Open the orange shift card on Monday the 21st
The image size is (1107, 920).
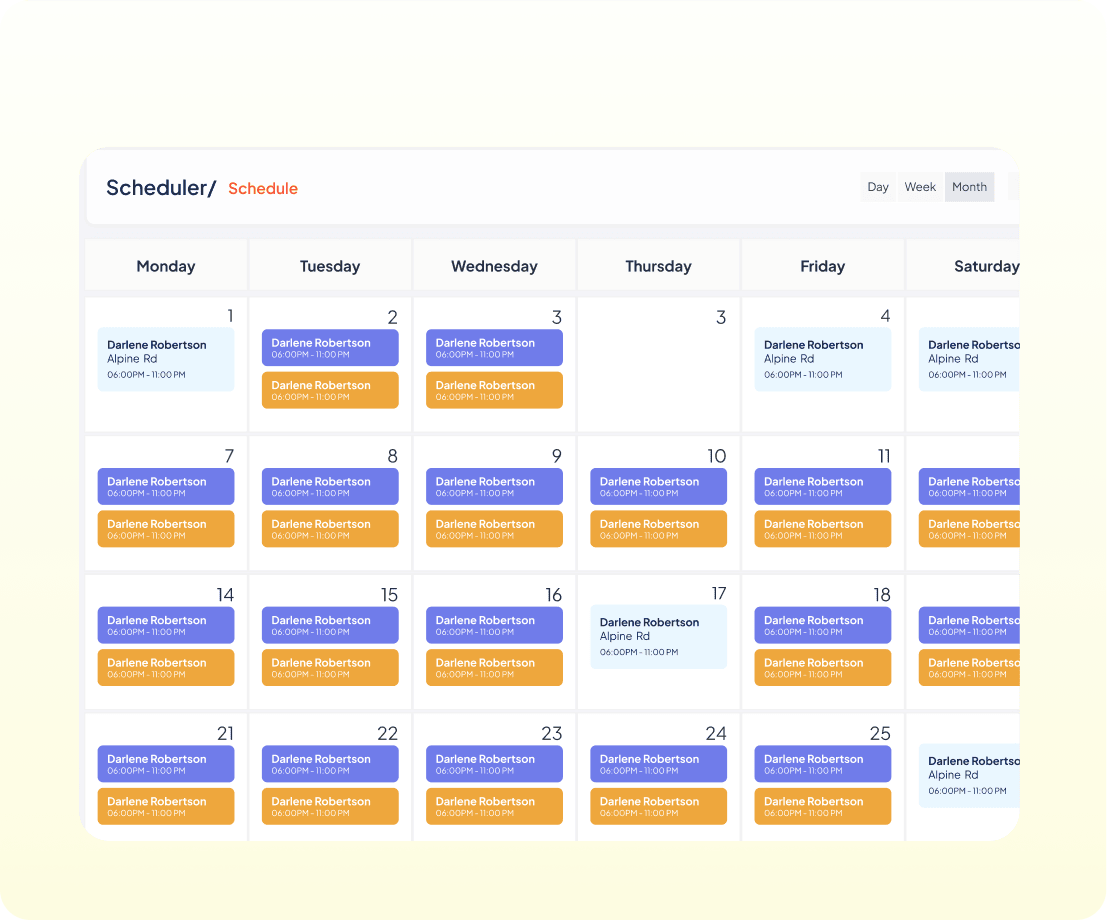(x=166, y=806)
